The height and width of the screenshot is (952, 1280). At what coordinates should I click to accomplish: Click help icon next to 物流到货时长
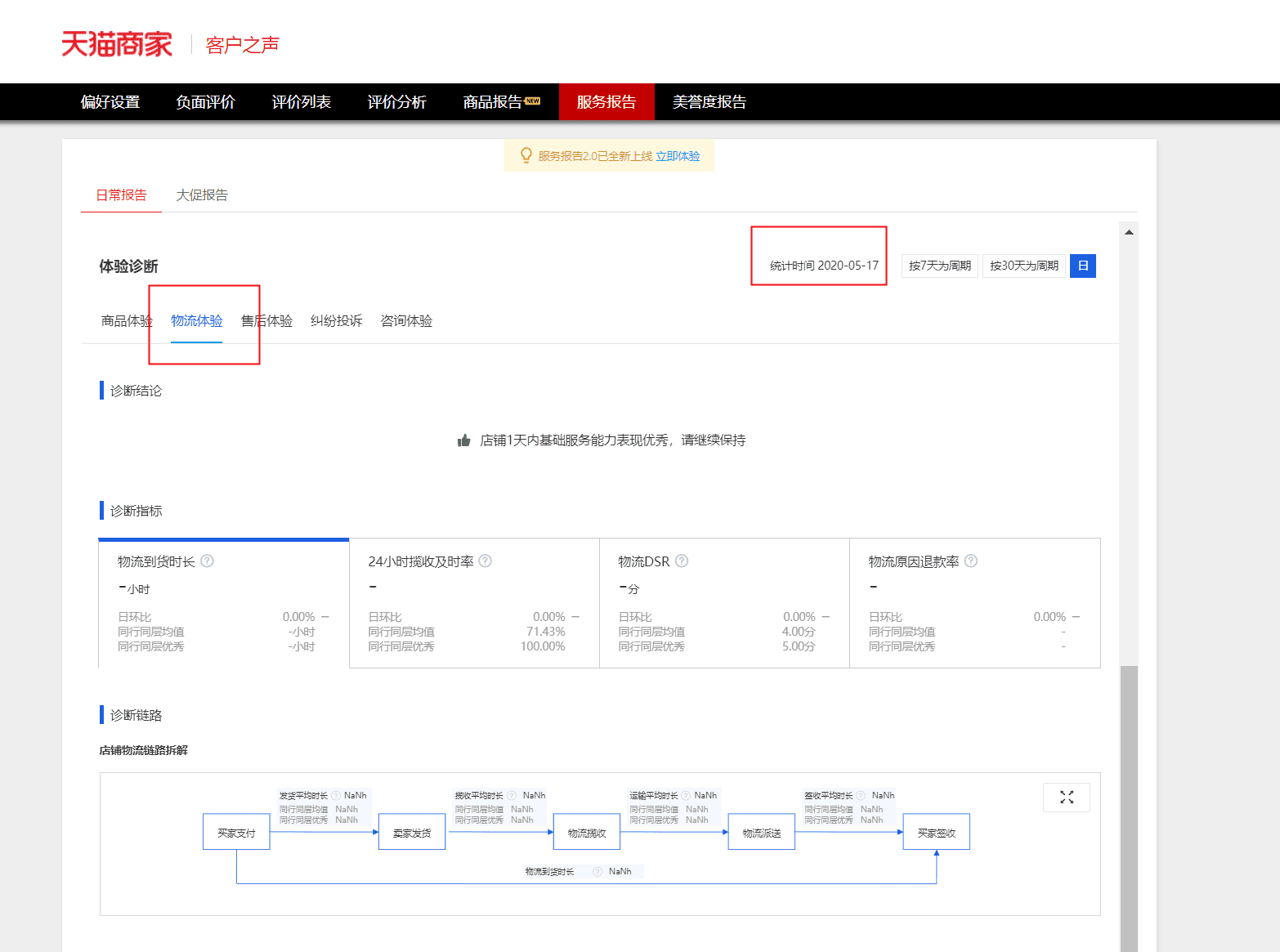pyautogui.click(x=208, y=561)
